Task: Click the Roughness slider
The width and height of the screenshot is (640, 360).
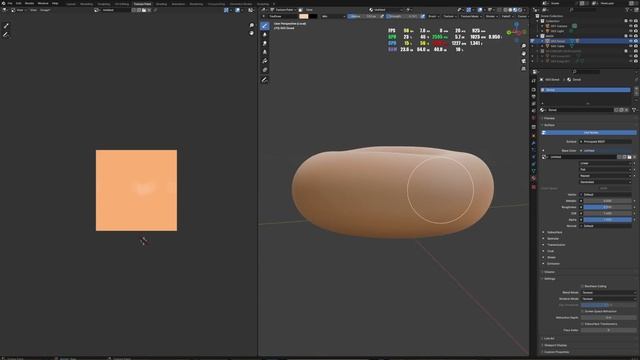Action: click(x=607, y=207)
